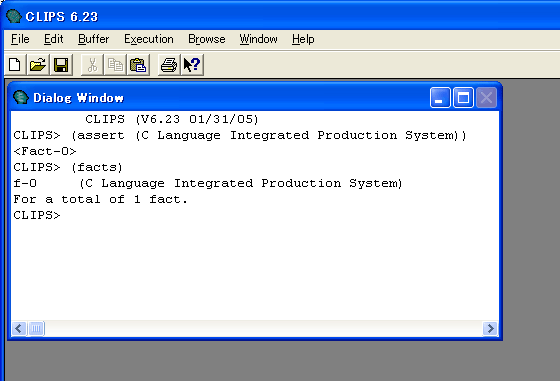This screenshot has width=560, height=381.
Task: Open the Execution menu
Action: click(149, 39)
